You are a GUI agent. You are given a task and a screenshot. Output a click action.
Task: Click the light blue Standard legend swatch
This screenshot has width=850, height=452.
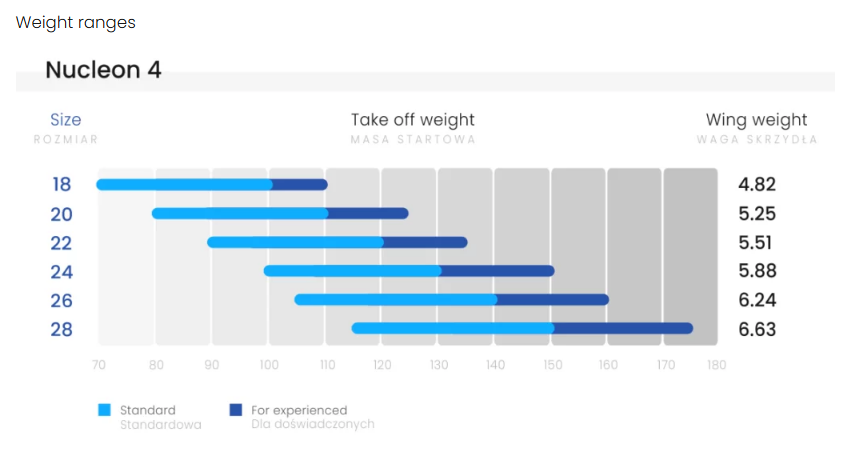104,410
